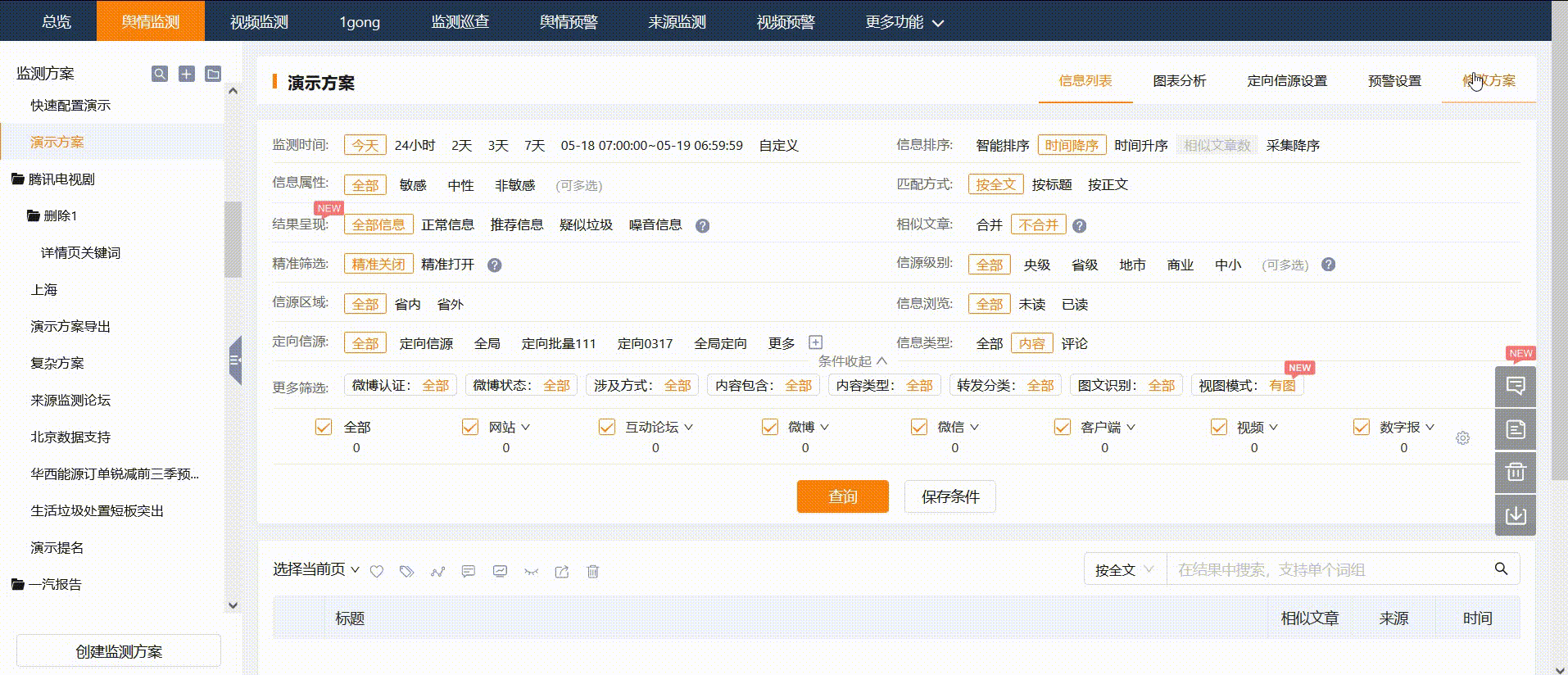The image size is (1568, 675).
Task: Click the search icon beside 监测方案
Action: (x=160, y=74)
